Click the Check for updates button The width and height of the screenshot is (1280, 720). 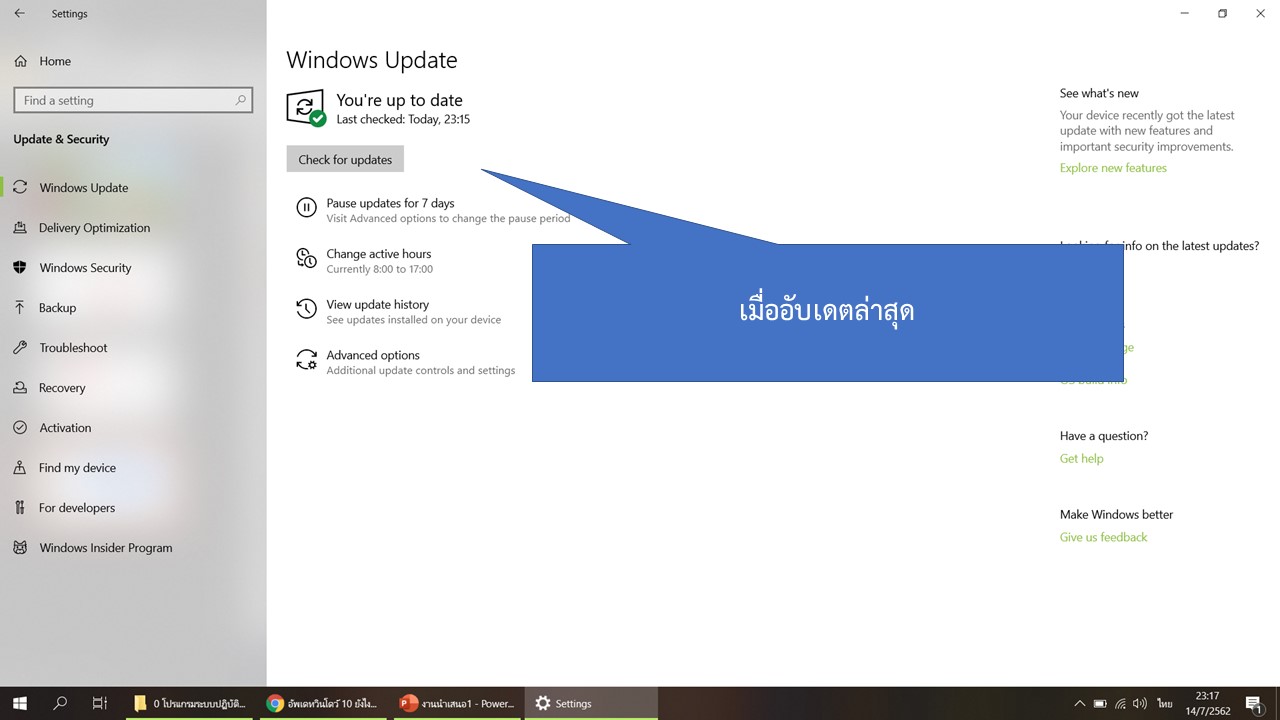(345, 159)
